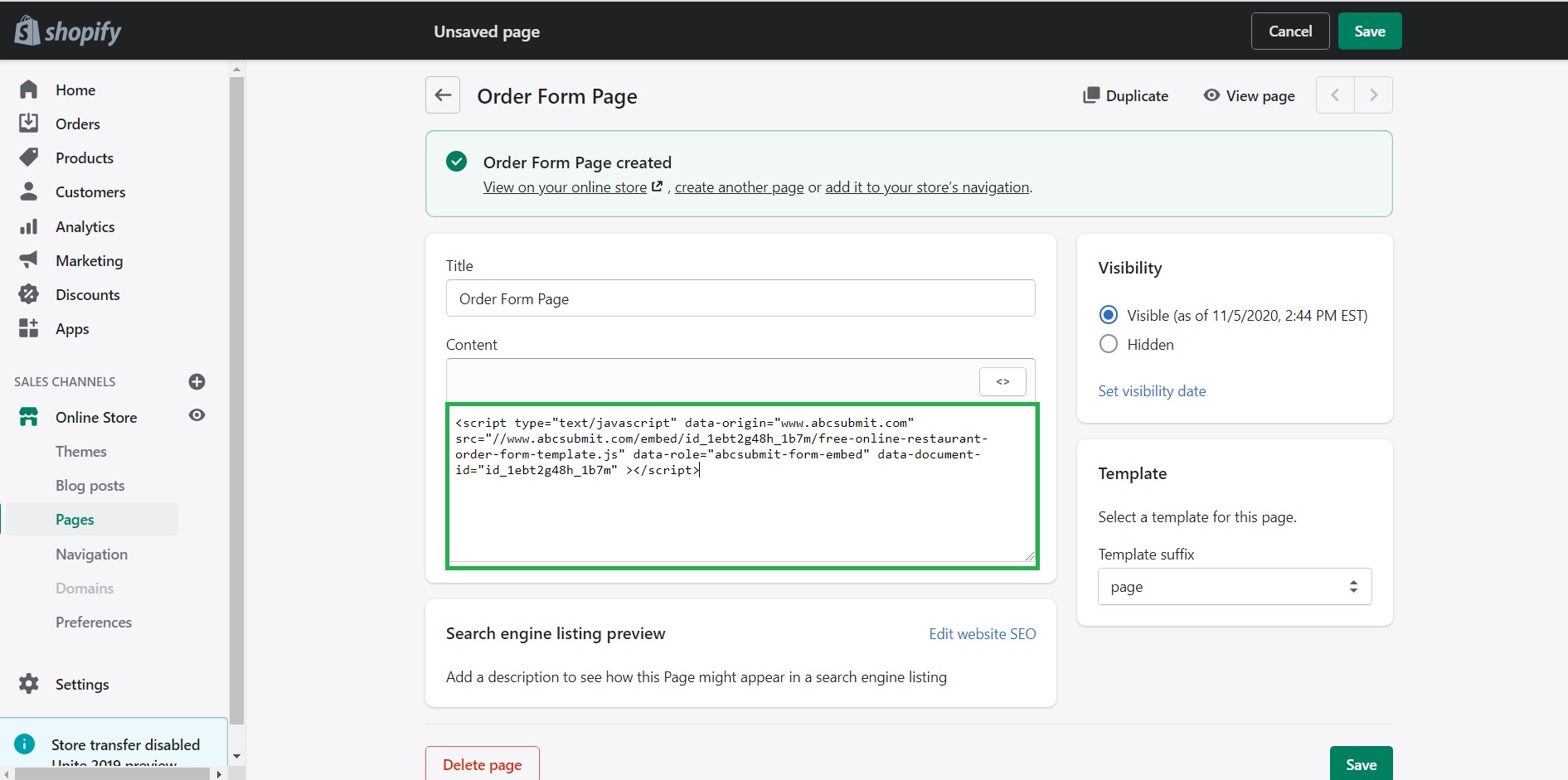Image resolution: width=1568 pixels, height=780 pixels.
Task: Open the Template suffix page dropdown
Action: click(1235, 586)
